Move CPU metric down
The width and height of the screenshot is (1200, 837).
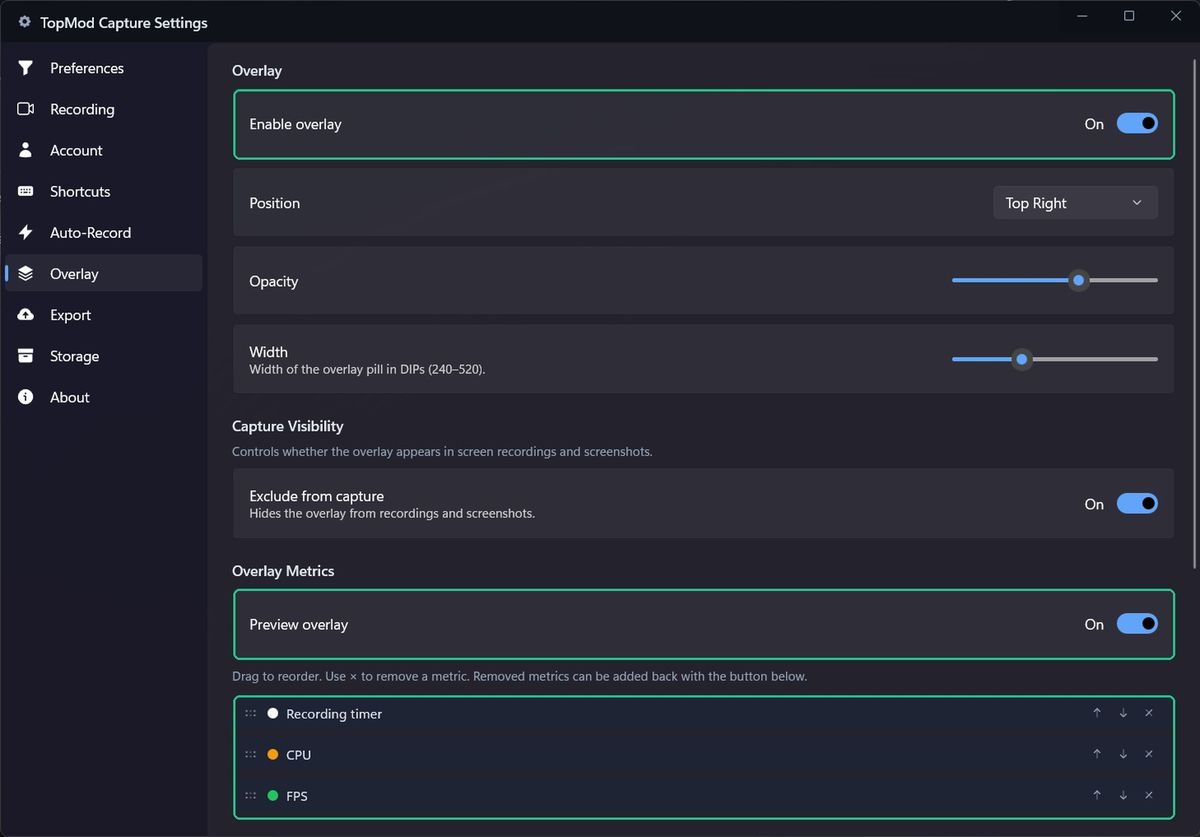[1123, 754]
